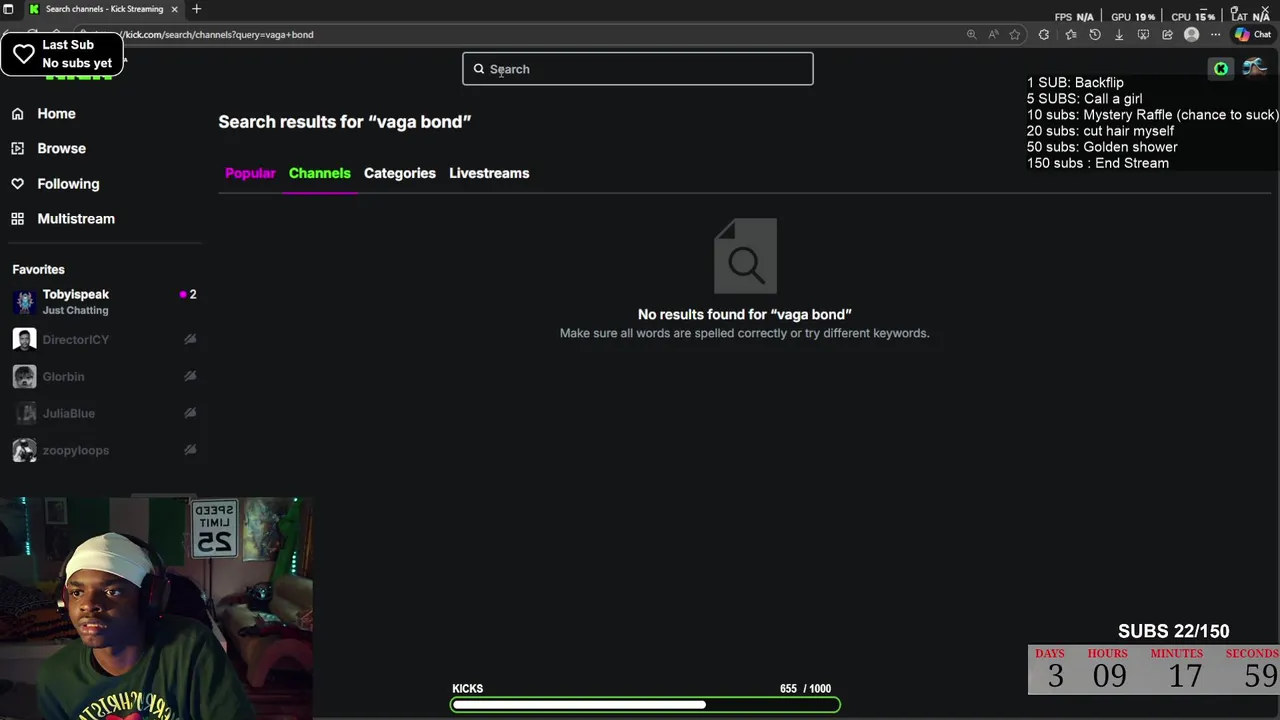
Task: Select the Search channels - Kick Streaming tab
Action: 104,9
